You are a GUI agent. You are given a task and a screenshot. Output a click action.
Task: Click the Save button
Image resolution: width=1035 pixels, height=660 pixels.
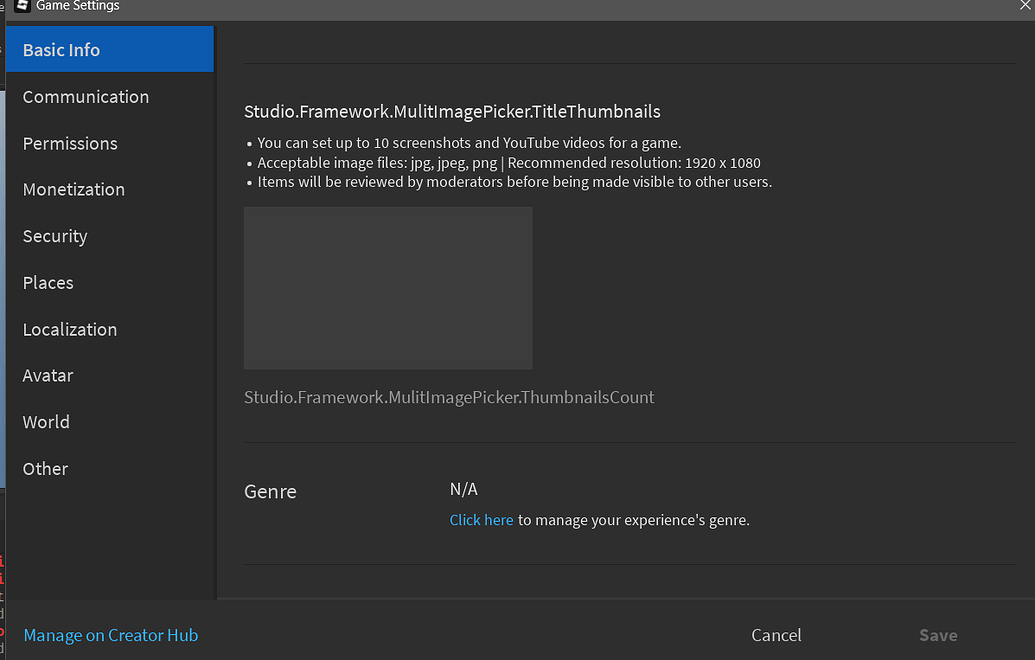coord(937,635)
